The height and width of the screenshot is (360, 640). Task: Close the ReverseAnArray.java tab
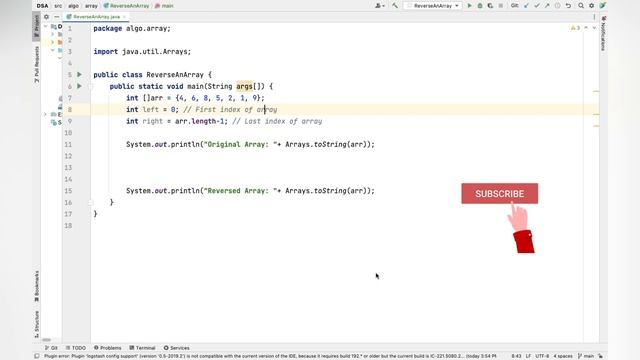(124, 17)
